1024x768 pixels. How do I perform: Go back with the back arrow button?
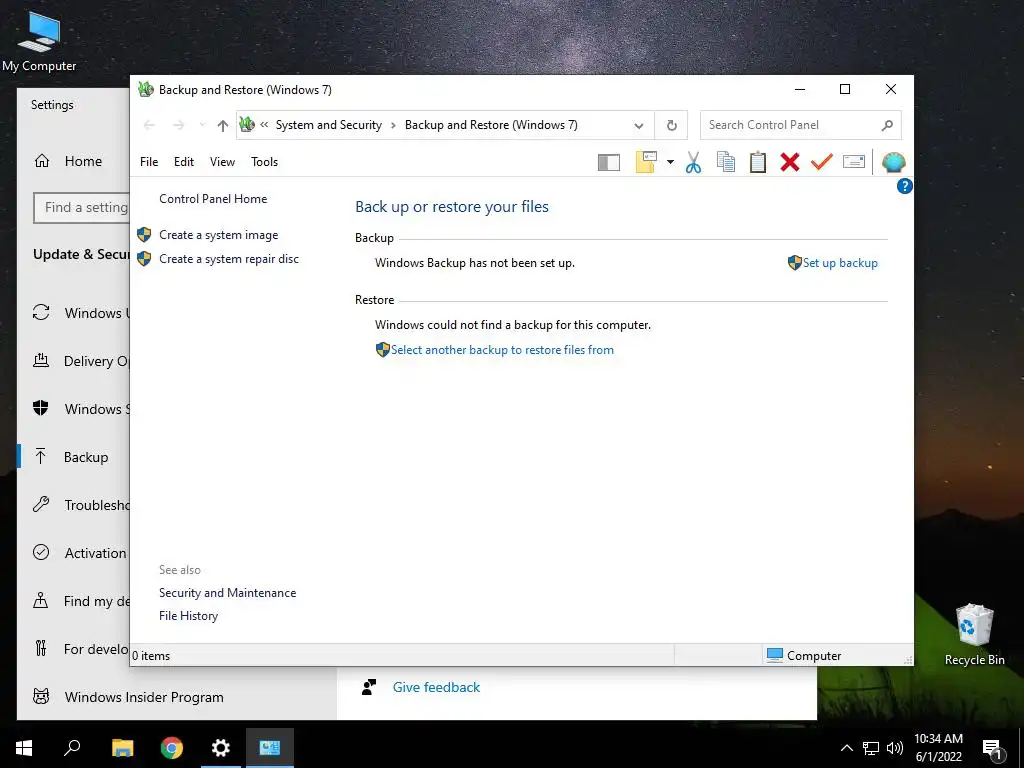click(x=149, y=125)
